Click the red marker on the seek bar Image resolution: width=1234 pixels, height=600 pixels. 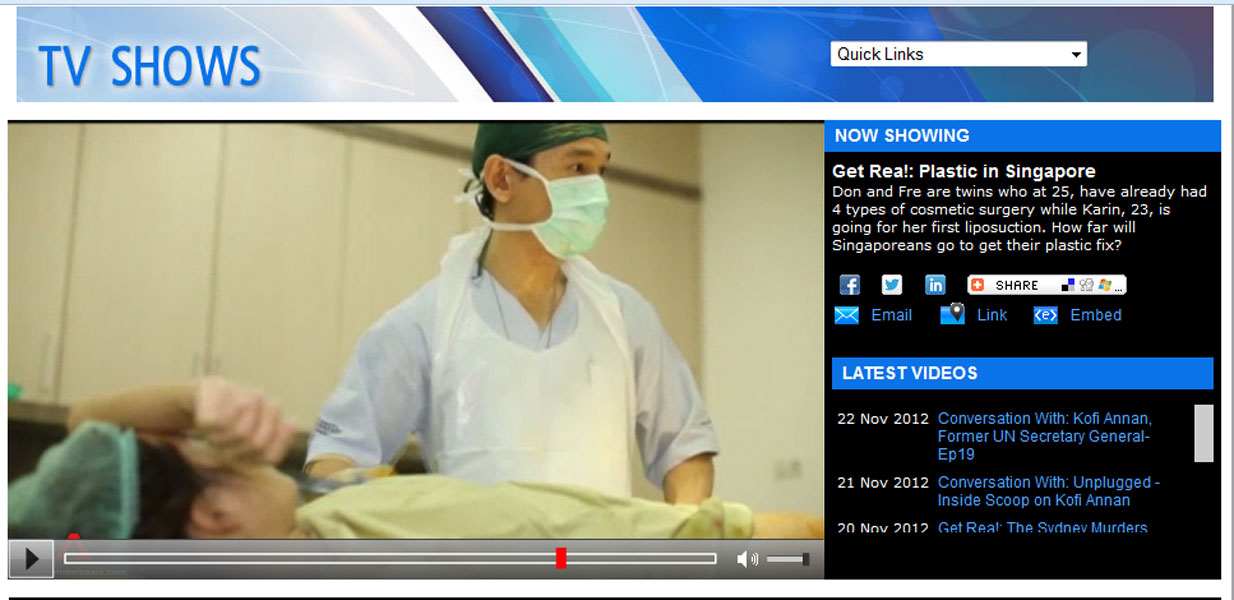click(x=561, y=558)
